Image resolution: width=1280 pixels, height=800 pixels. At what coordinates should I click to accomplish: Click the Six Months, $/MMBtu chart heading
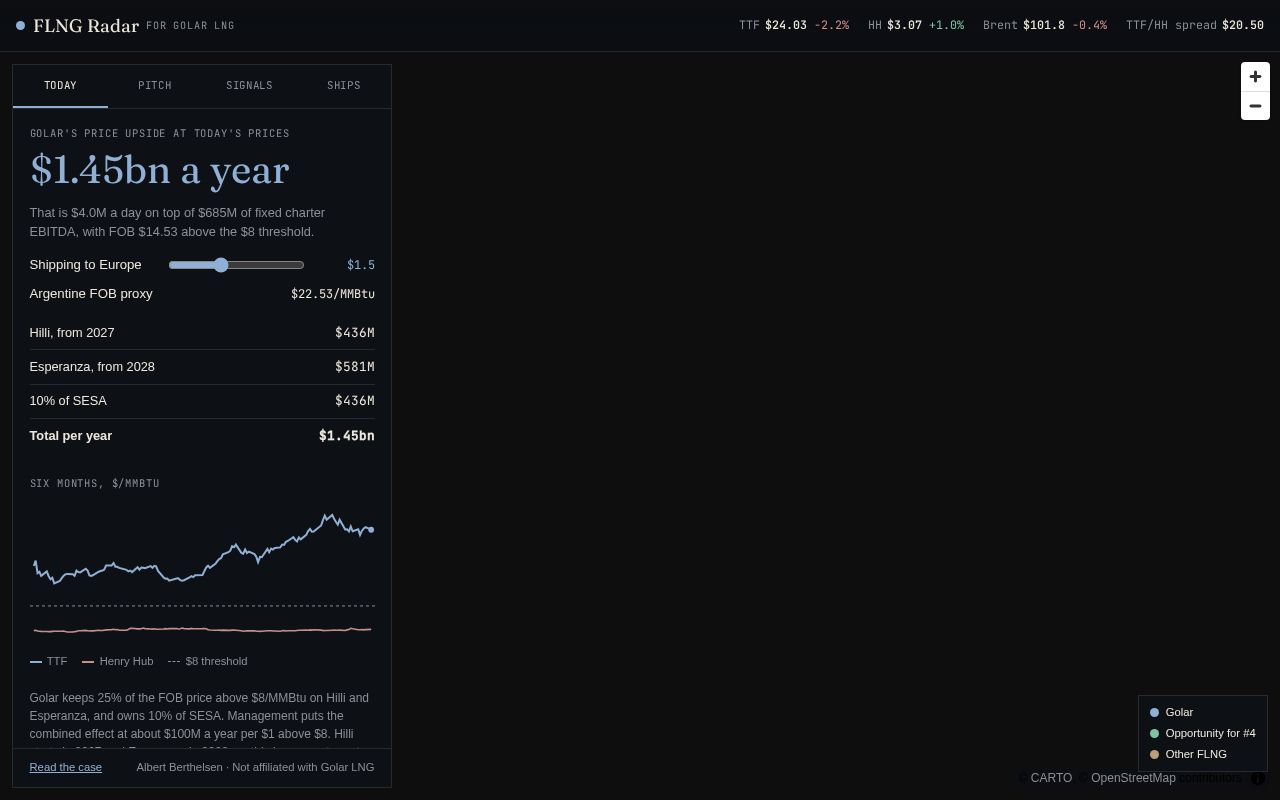(95, 484)
